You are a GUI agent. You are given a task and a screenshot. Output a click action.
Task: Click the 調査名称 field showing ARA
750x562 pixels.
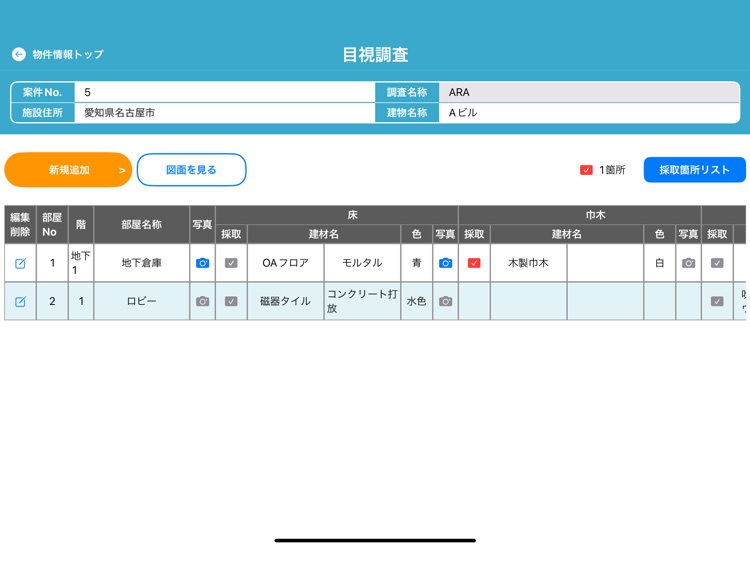(589, 92)
